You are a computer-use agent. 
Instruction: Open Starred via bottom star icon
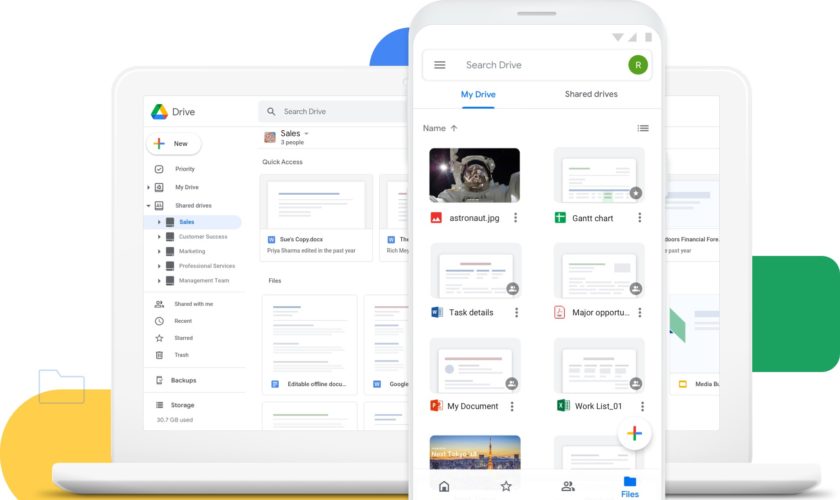(x=506, y=486)
